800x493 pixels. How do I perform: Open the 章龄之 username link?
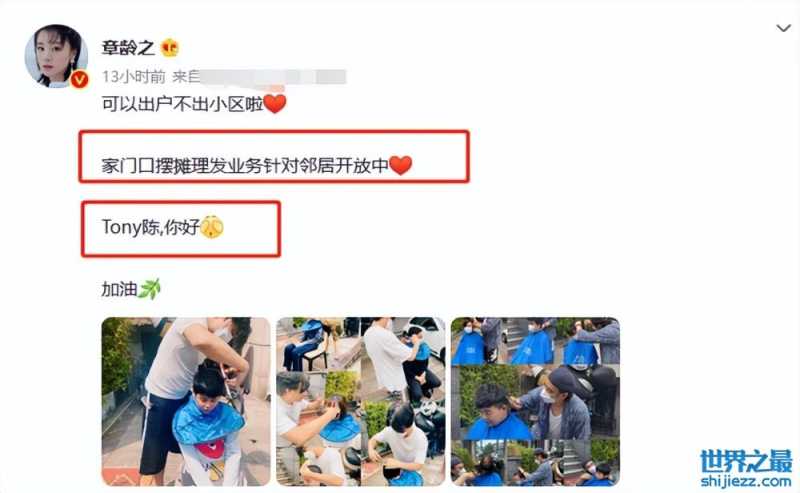[x=128, y=48]
